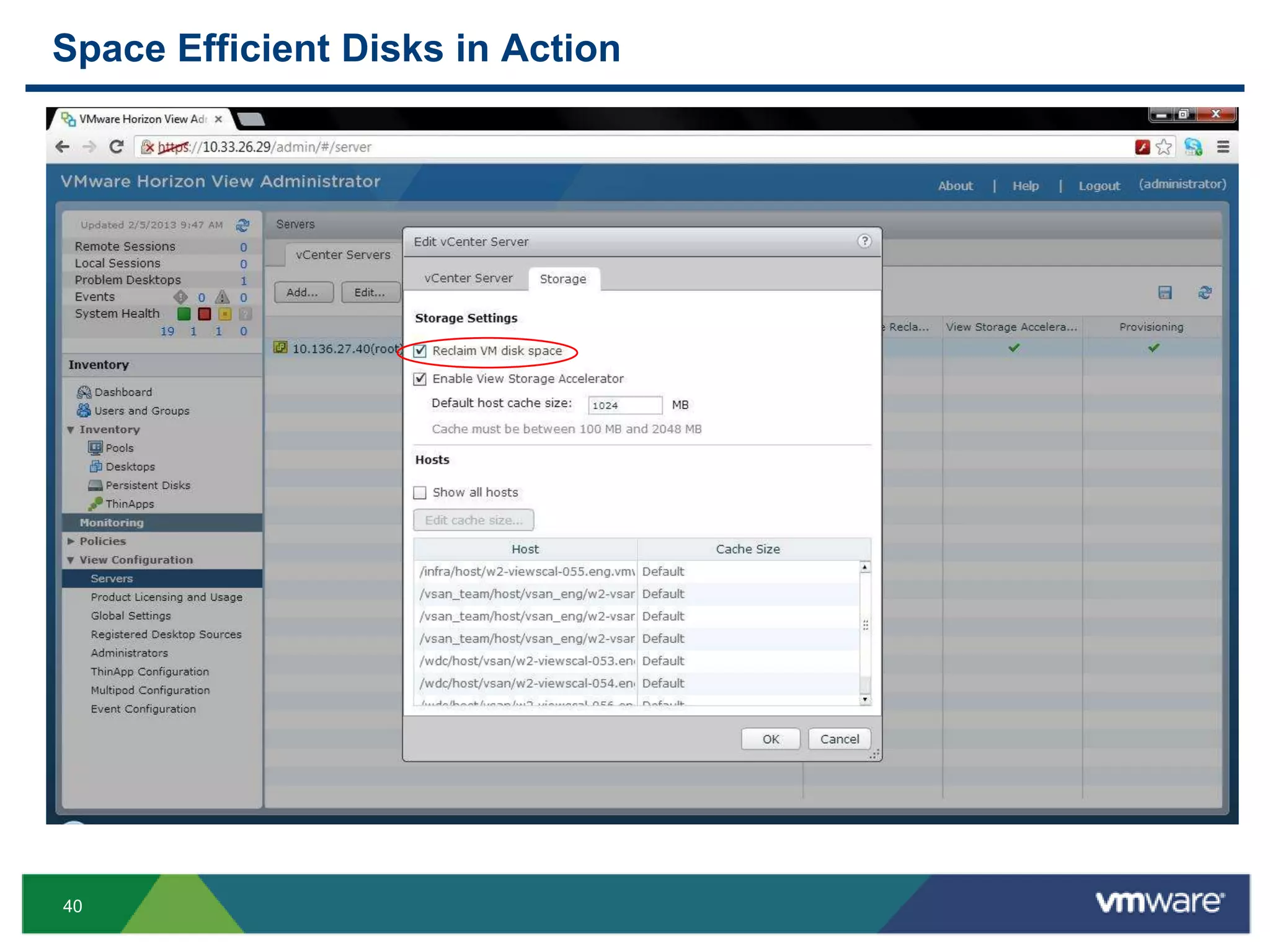Open the Chrome menu hamburger icon

(x=1223, y=147)
